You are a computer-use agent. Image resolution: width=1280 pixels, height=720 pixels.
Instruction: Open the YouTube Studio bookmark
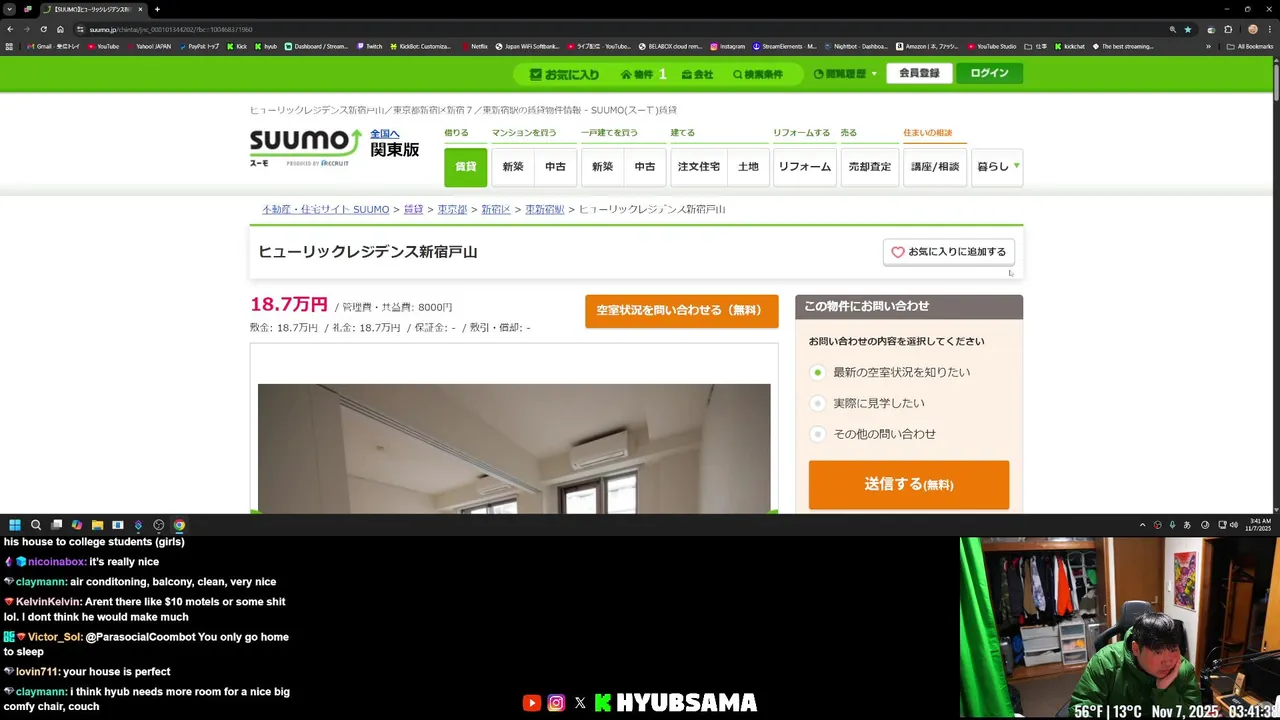(x=992, y=46)
